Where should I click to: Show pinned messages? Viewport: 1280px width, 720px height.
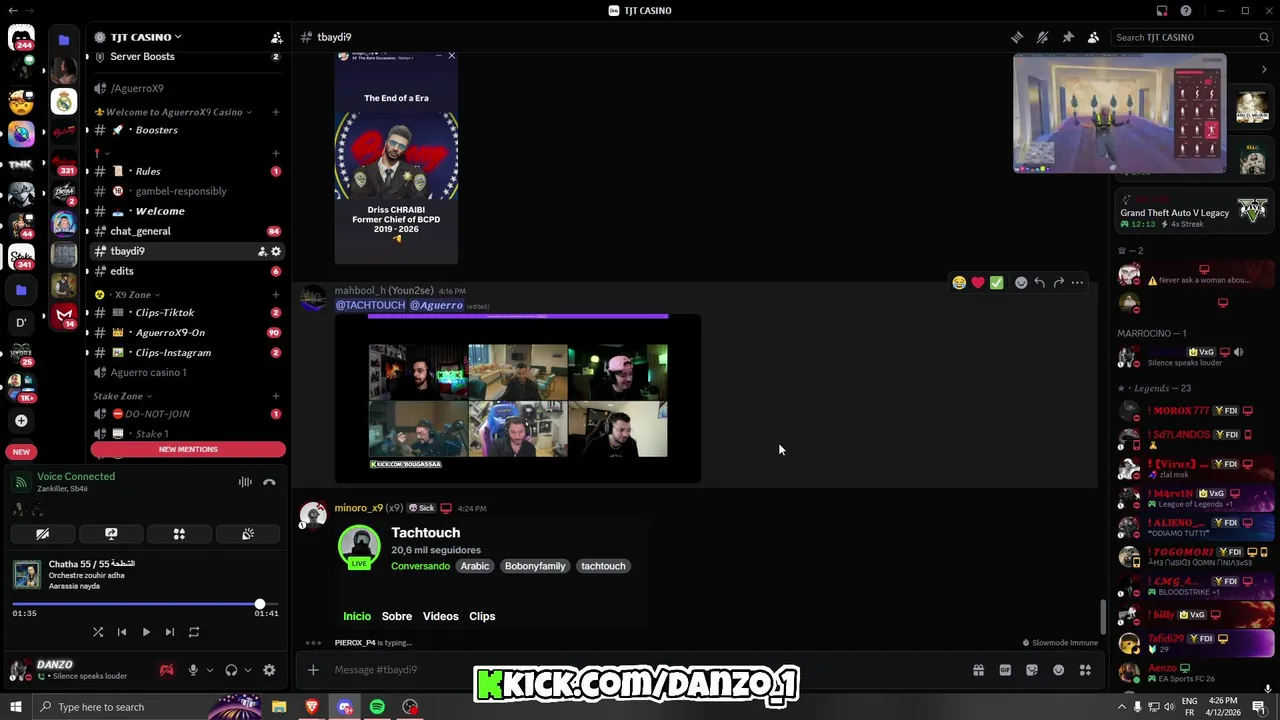pyautogui.click(x=1068, y=37)
